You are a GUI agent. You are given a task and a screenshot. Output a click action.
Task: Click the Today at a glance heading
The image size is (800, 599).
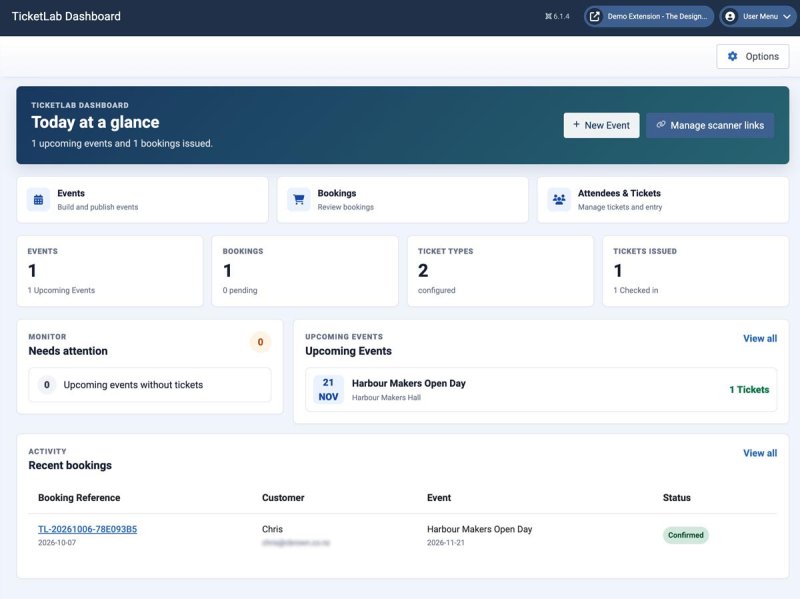point(95,122)
